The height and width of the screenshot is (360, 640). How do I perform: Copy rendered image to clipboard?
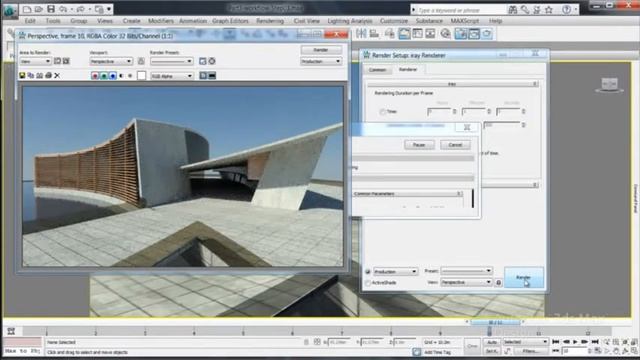31,76
